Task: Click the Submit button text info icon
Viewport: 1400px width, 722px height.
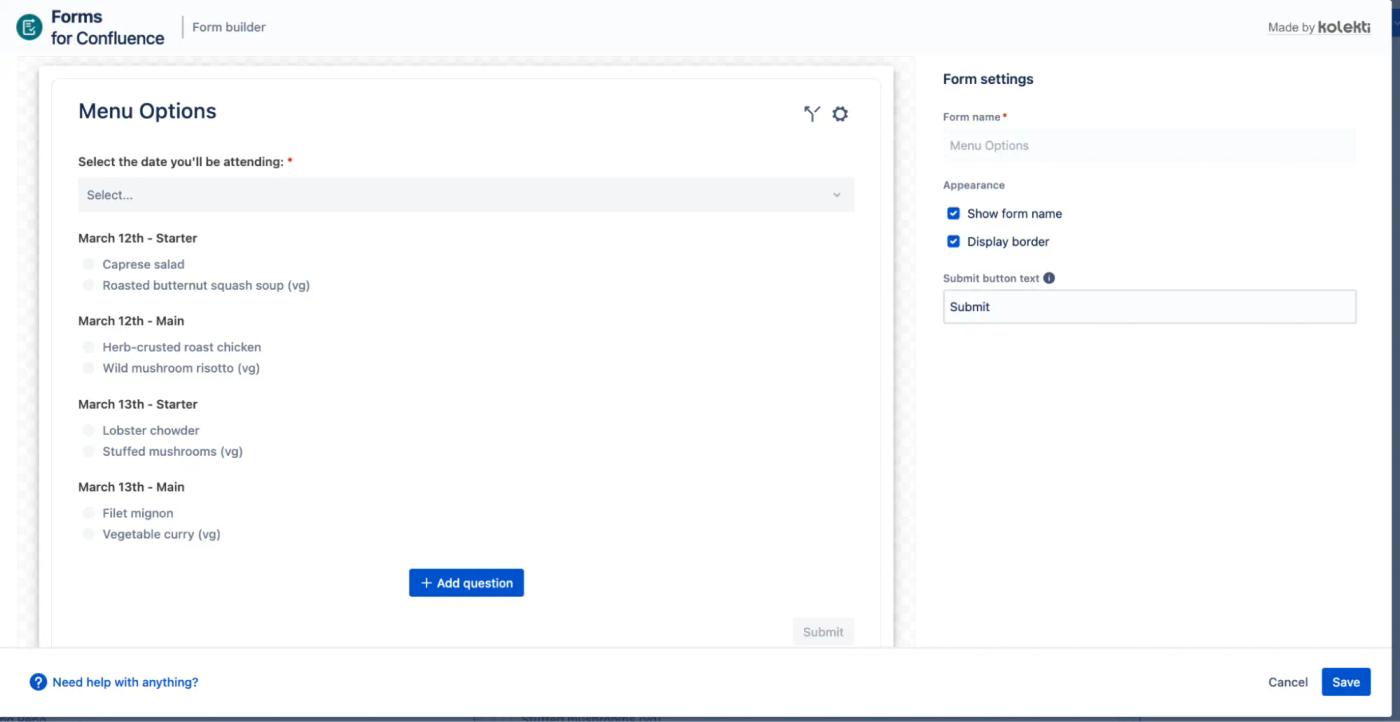Action: [x=1049, y=278]
